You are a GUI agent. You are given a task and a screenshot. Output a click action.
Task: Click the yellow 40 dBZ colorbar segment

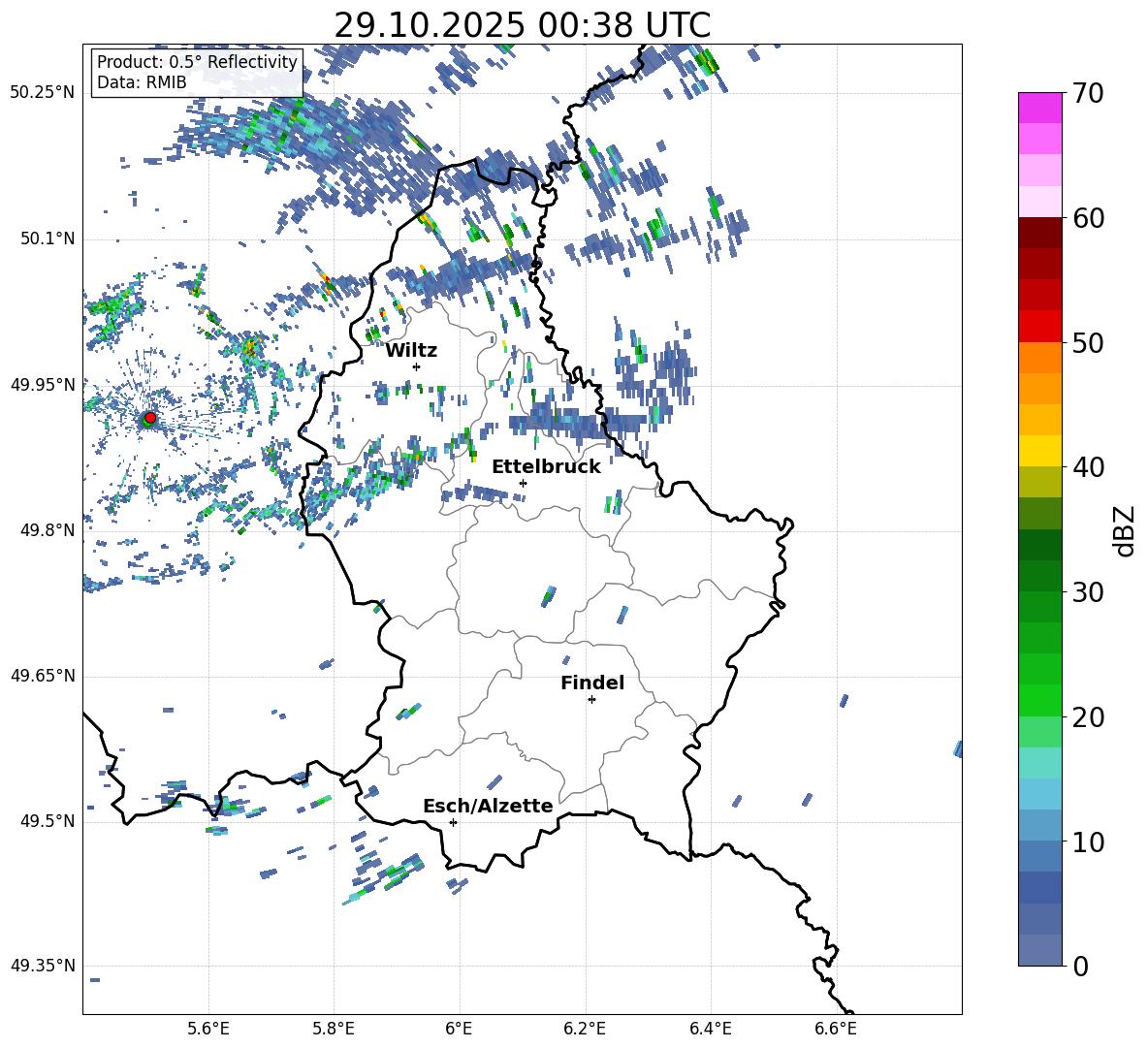[x=1039, y=451]
